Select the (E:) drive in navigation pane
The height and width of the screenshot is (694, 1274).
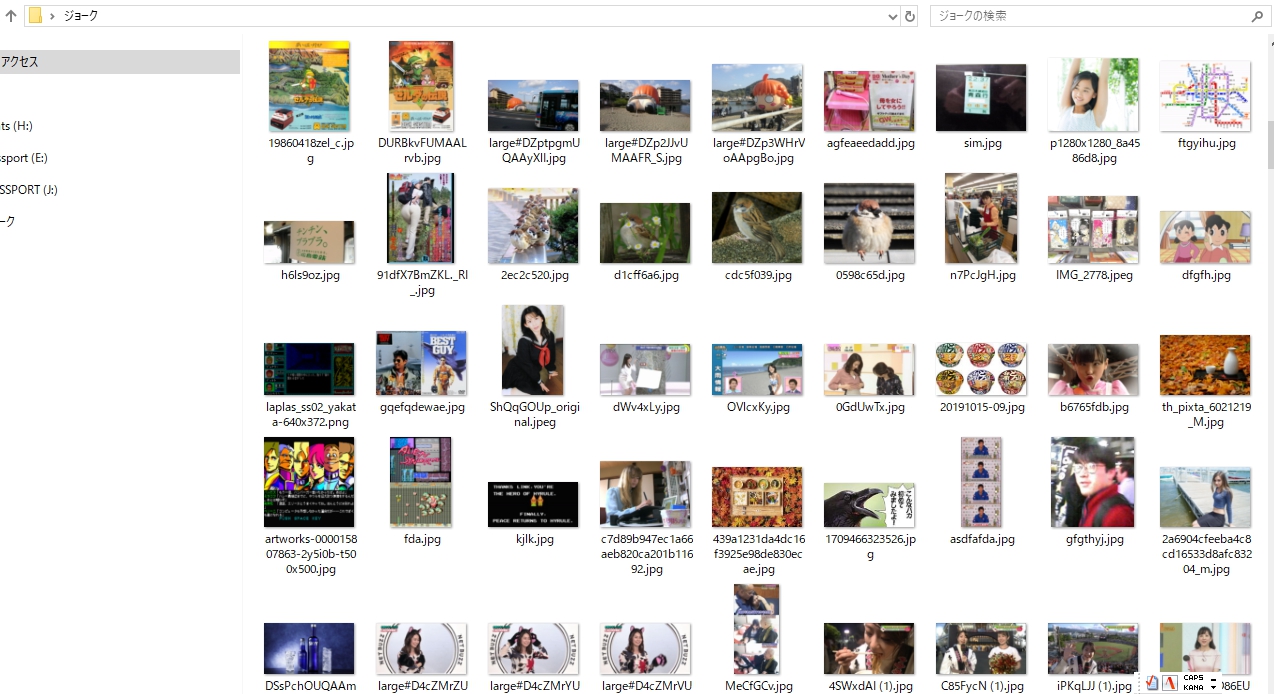24,158
